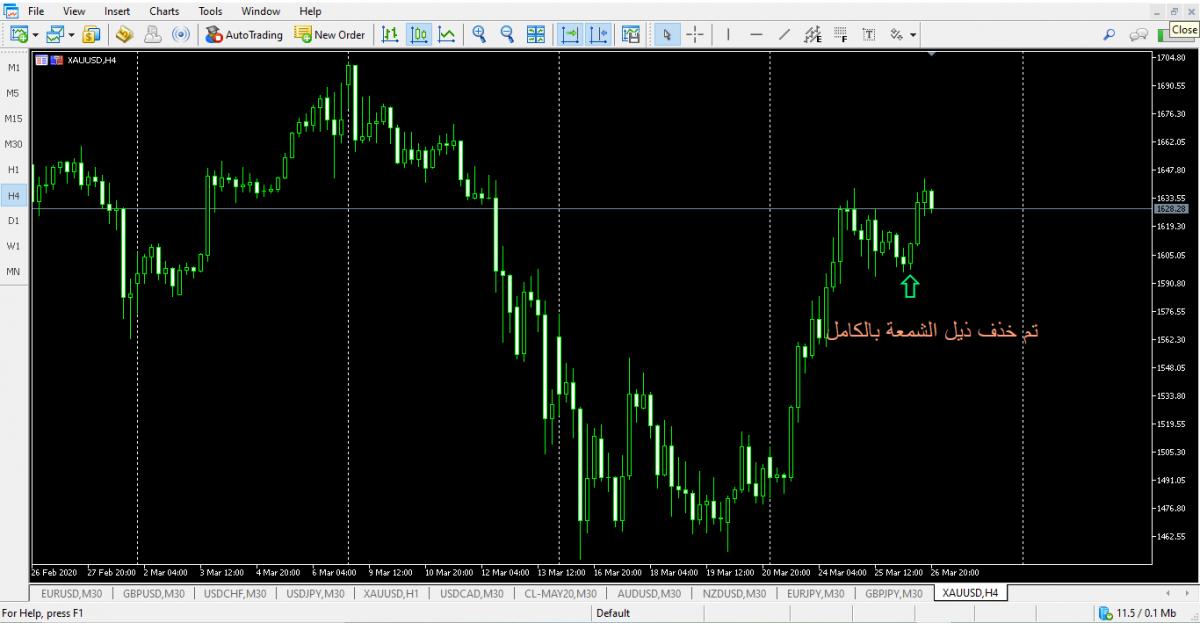Select the candlestick chart icon
Viewport: 1200px width, 623px height.
[419, 34]
